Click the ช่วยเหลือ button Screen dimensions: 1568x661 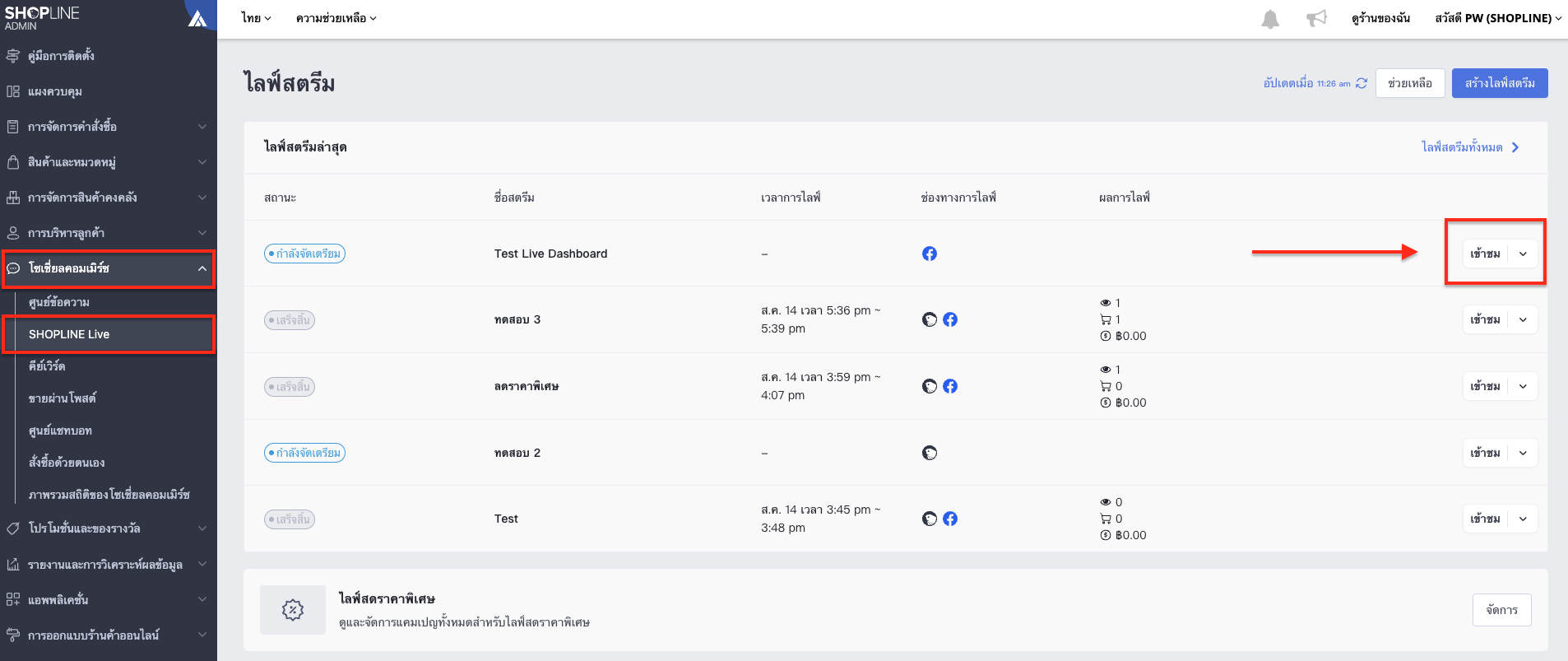tap(1410, 83)
